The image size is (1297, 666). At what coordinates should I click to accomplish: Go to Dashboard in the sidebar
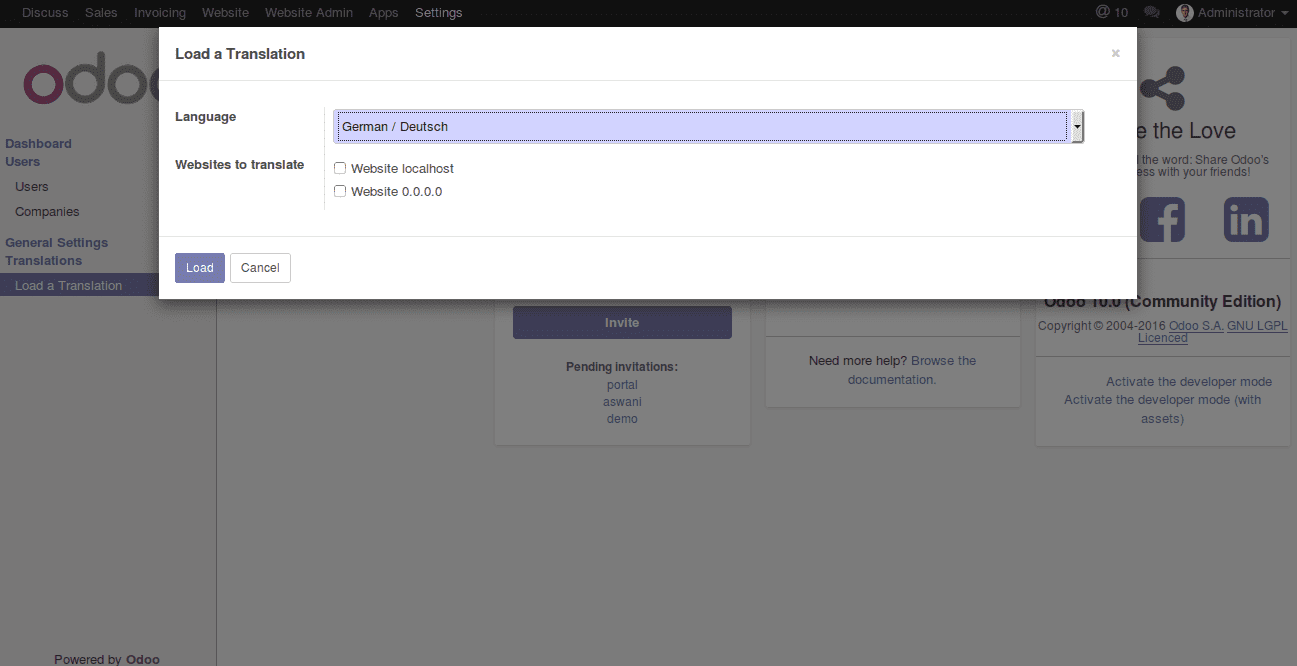click(39, 144)
